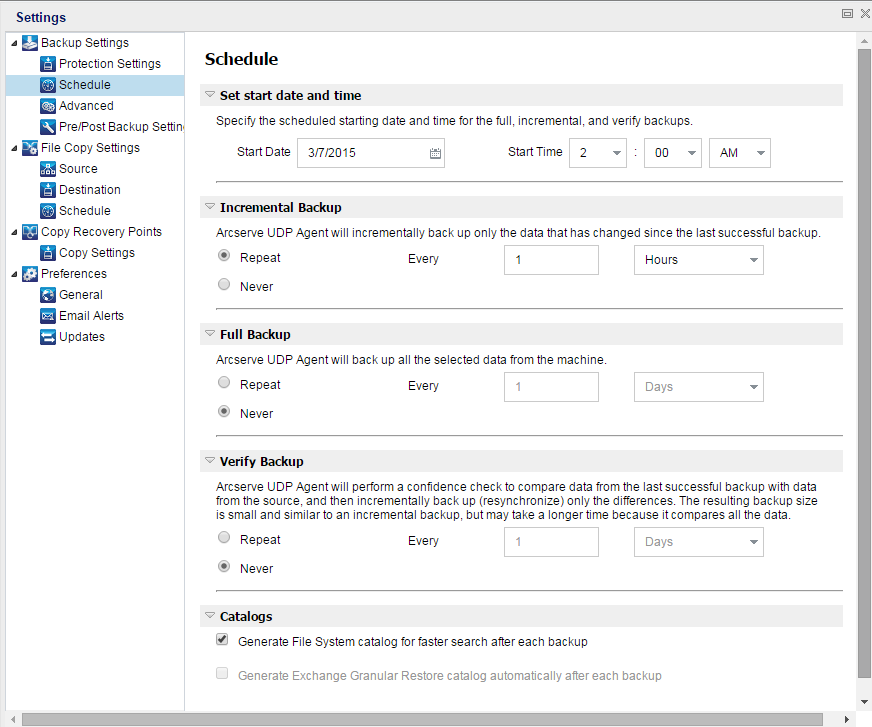Click the Destination icon under File Copy Settings

(x=47, y=189)
